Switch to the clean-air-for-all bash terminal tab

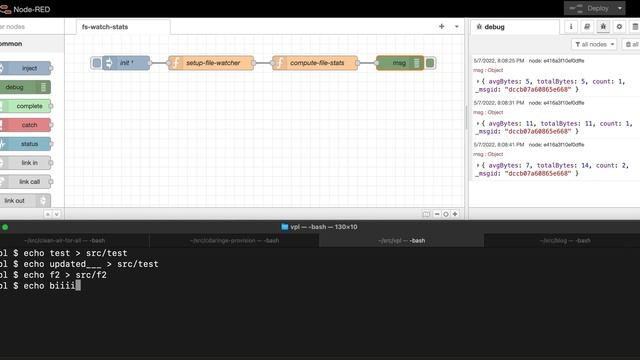coord(64,240)
